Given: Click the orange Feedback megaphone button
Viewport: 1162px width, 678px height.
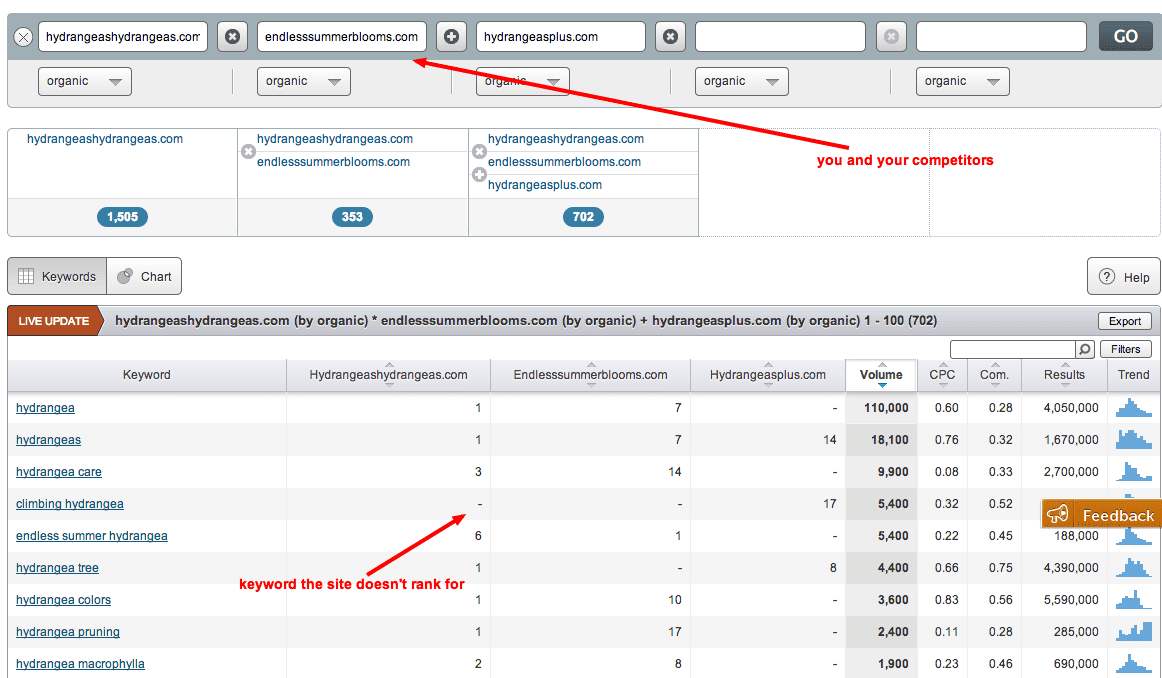Looking at the screenshot, I should (1101, 515).
